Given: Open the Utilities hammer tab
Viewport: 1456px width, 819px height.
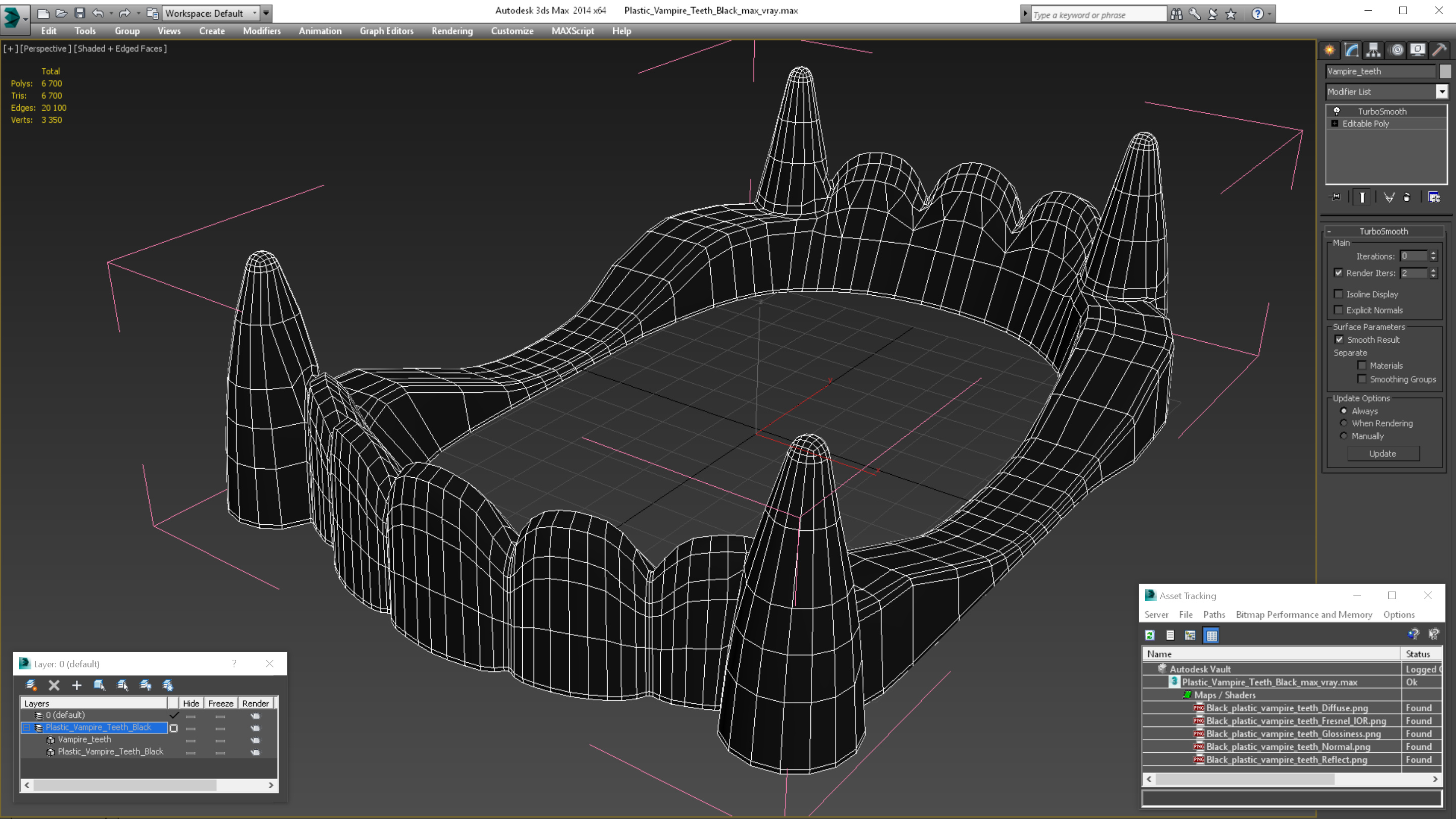Looking at the screenshot, I should [x=1440, y=50].
